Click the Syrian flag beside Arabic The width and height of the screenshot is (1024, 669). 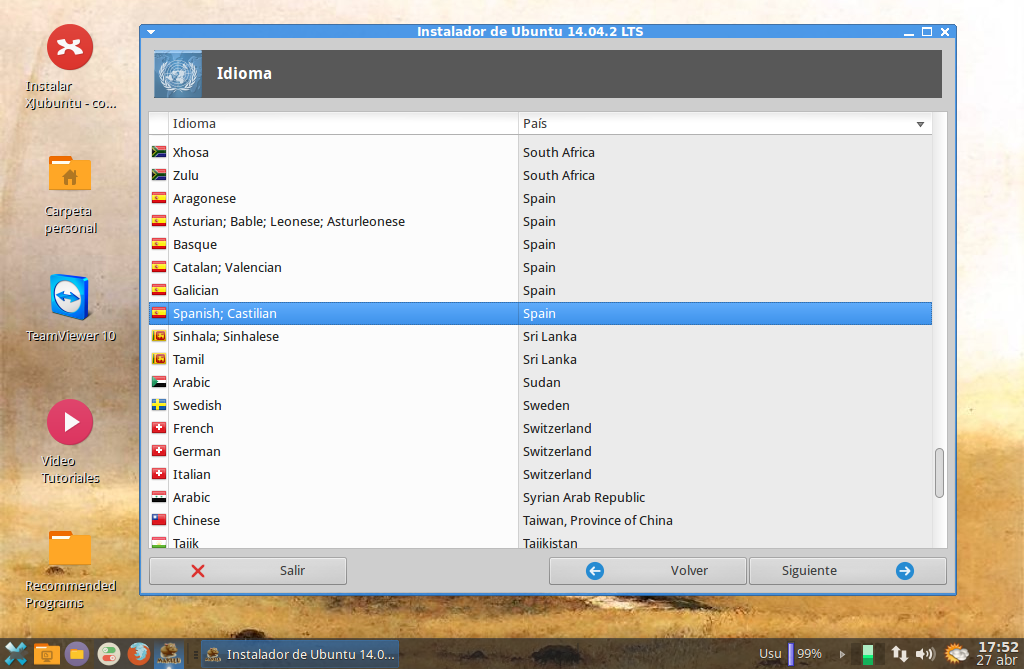pos(159,497)
